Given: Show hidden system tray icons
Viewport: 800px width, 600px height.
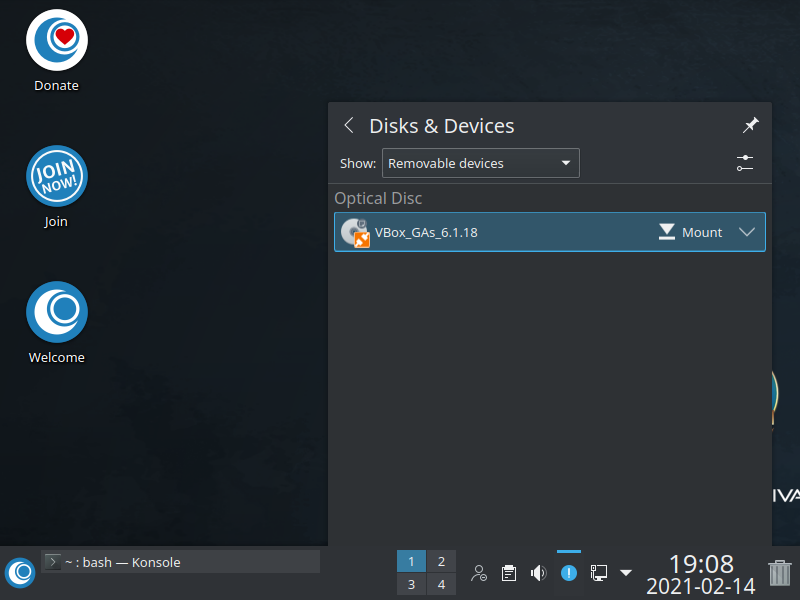Looking at the screenshot, I should click(626, 572).
